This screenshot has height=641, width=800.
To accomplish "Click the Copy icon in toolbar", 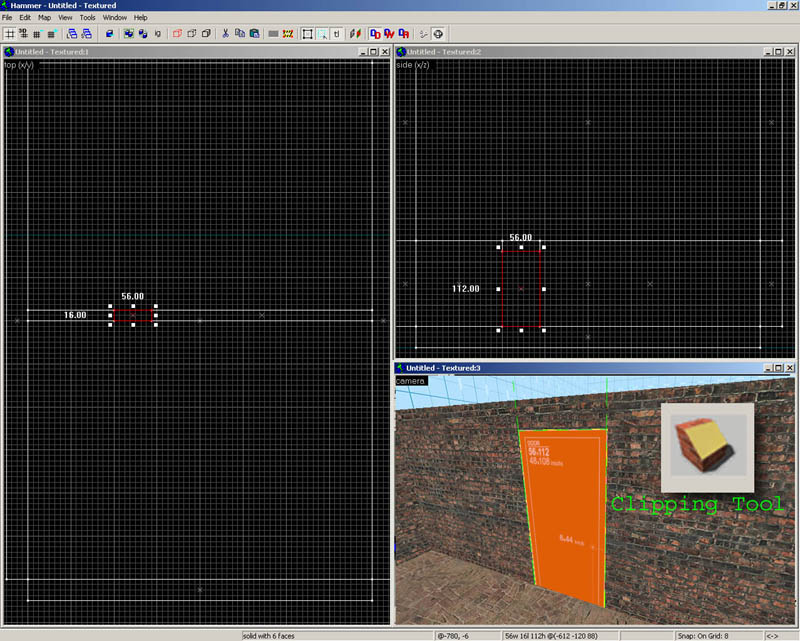I will (240, 33).
